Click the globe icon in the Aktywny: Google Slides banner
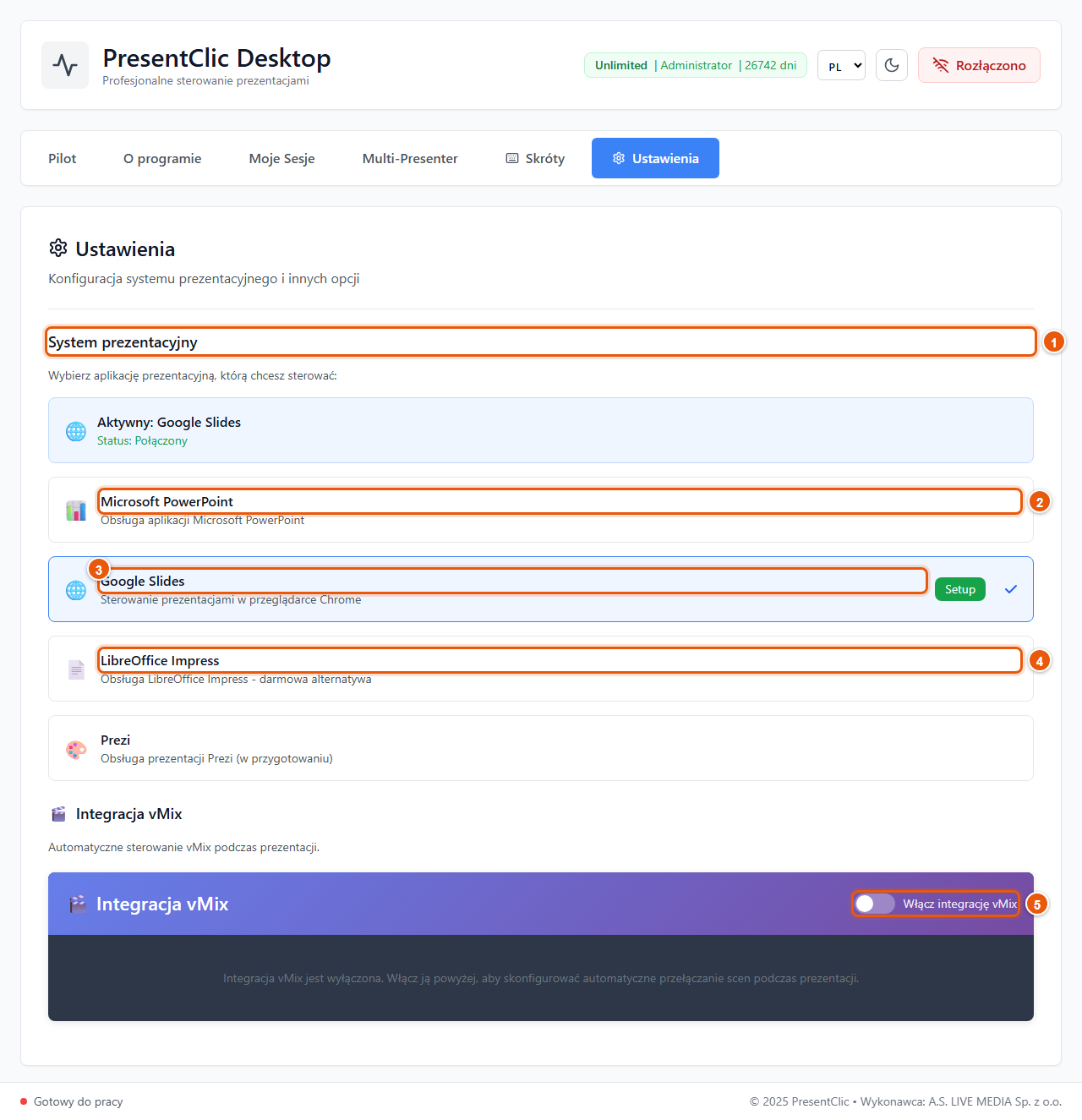Viewport: 1082px width, 1120px height. pos(76,431)
